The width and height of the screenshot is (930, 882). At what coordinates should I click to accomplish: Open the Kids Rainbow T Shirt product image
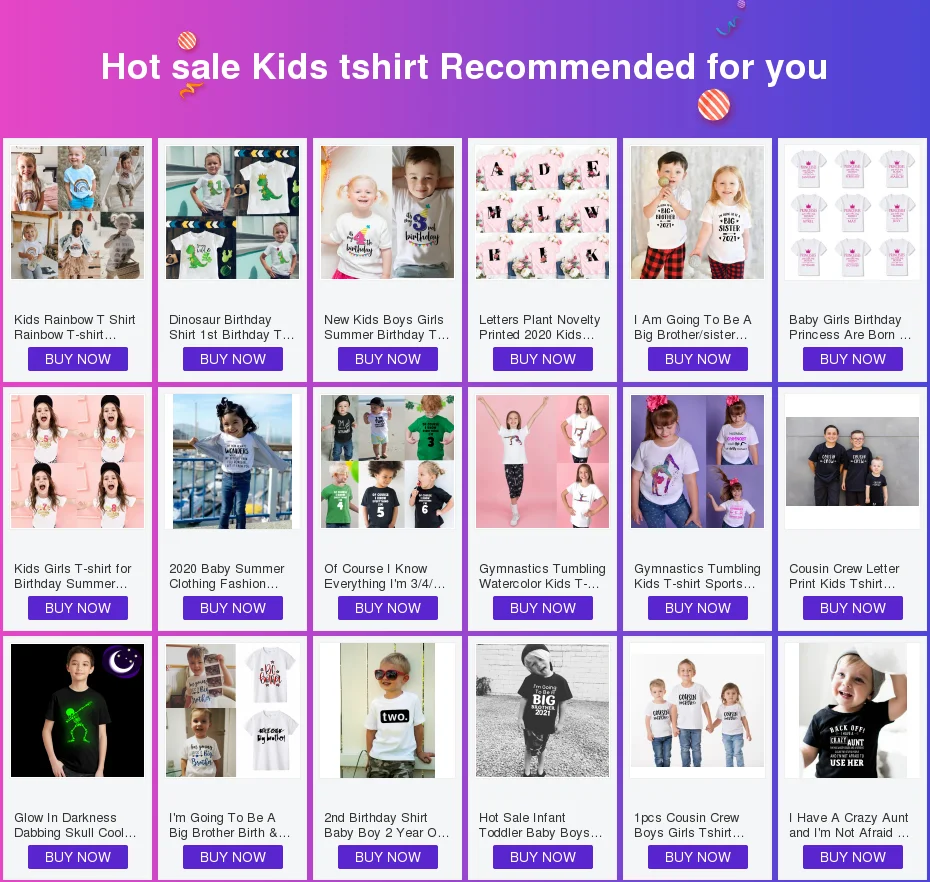(77, 212)
